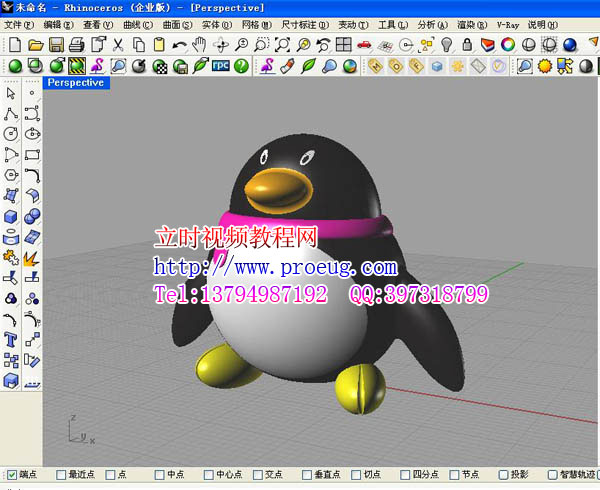Enable the 最近点 snap checkbox

[61, 475]
